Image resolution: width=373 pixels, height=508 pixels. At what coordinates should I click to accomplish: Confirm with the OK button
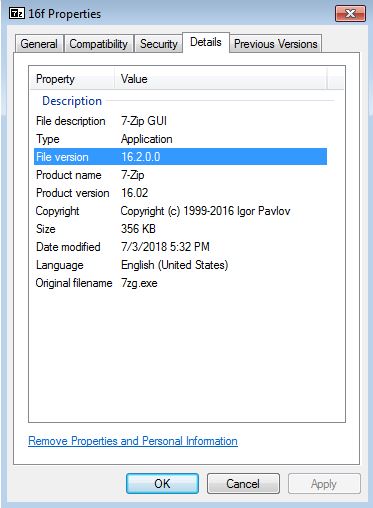pyautogui.click(x=162, y=483)
